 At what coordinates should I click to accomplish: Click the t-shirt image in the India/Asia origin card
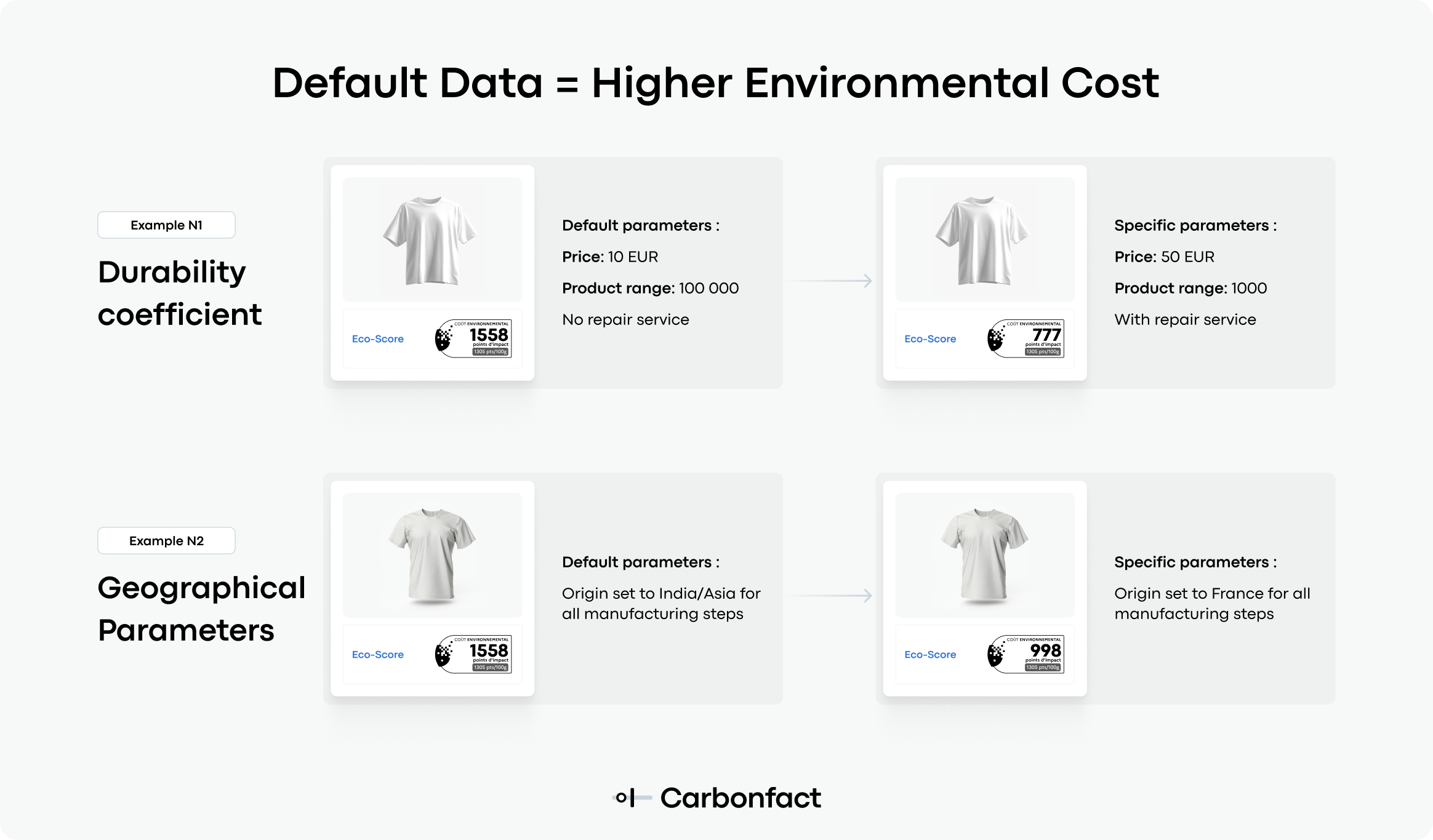coord(432,556)
